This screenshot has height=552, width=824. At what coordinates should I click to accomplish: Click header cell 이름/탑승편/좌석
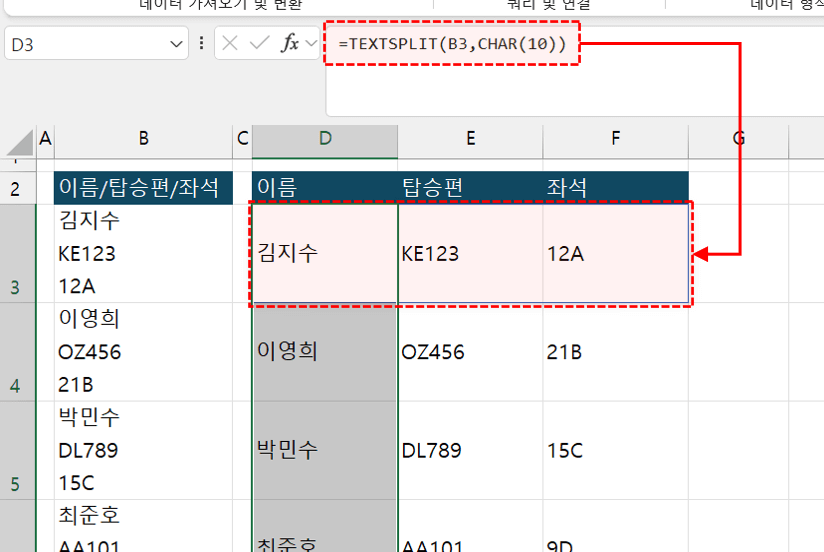tap(143, 188)
